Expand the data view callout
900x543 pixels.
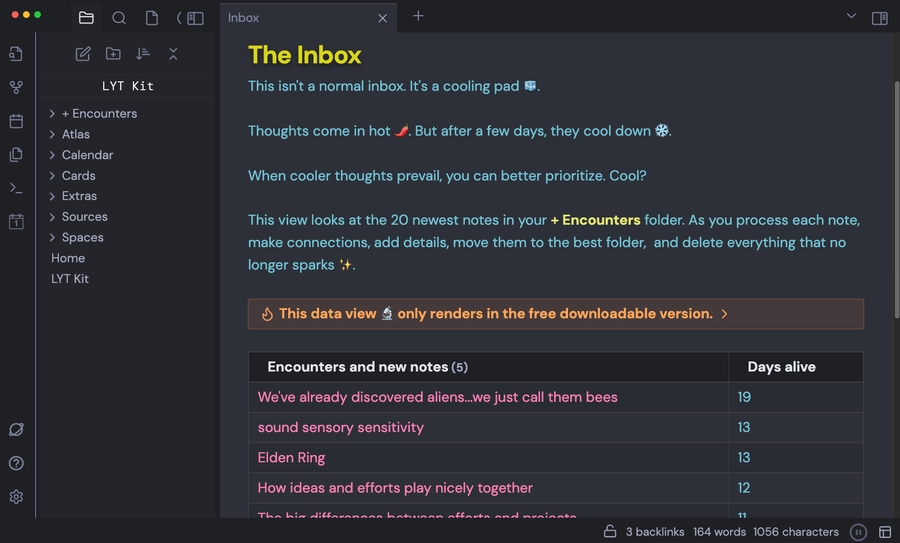click(724, 314)
